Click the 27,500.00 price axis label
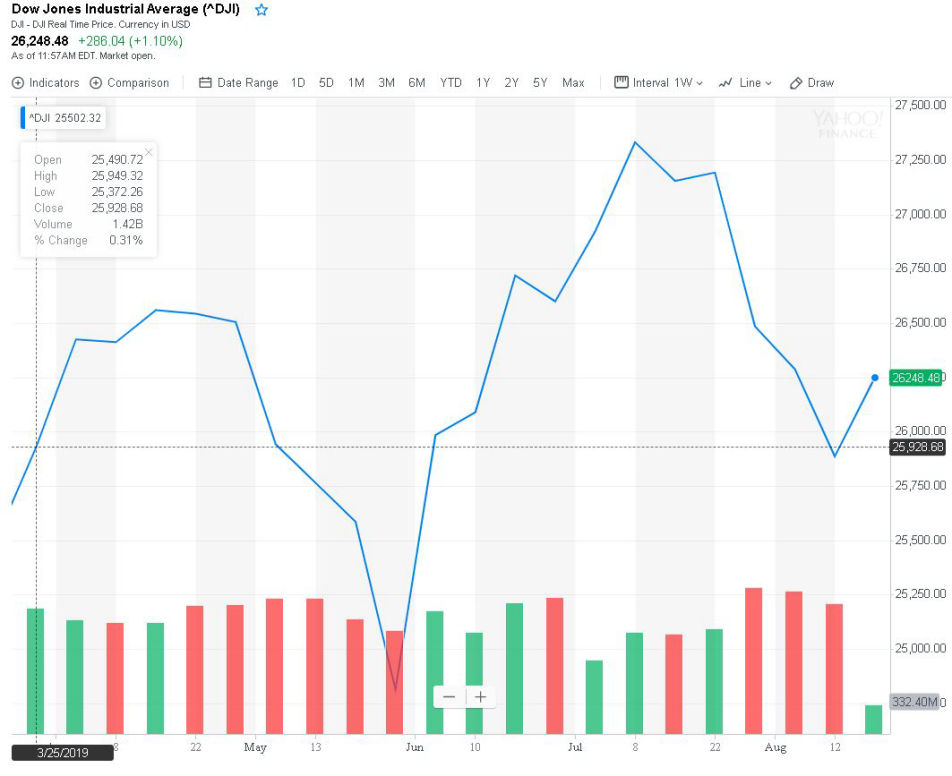Viewport: 952px width, 776px height. pyautogui.click(x=920, y=105)
